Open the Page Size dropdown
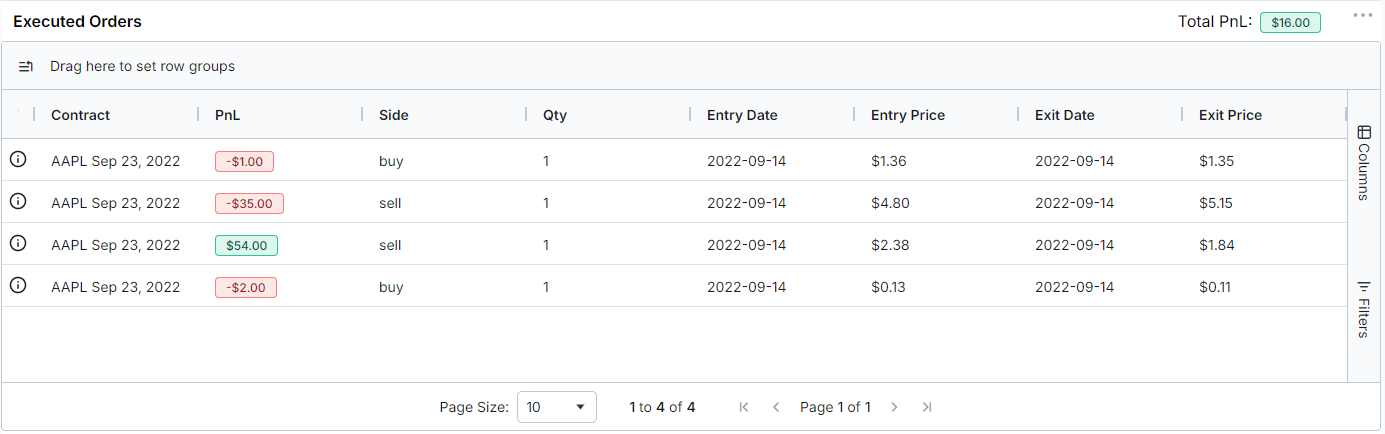This screenshot has height=434, width=1385. [x=557, y=407]
